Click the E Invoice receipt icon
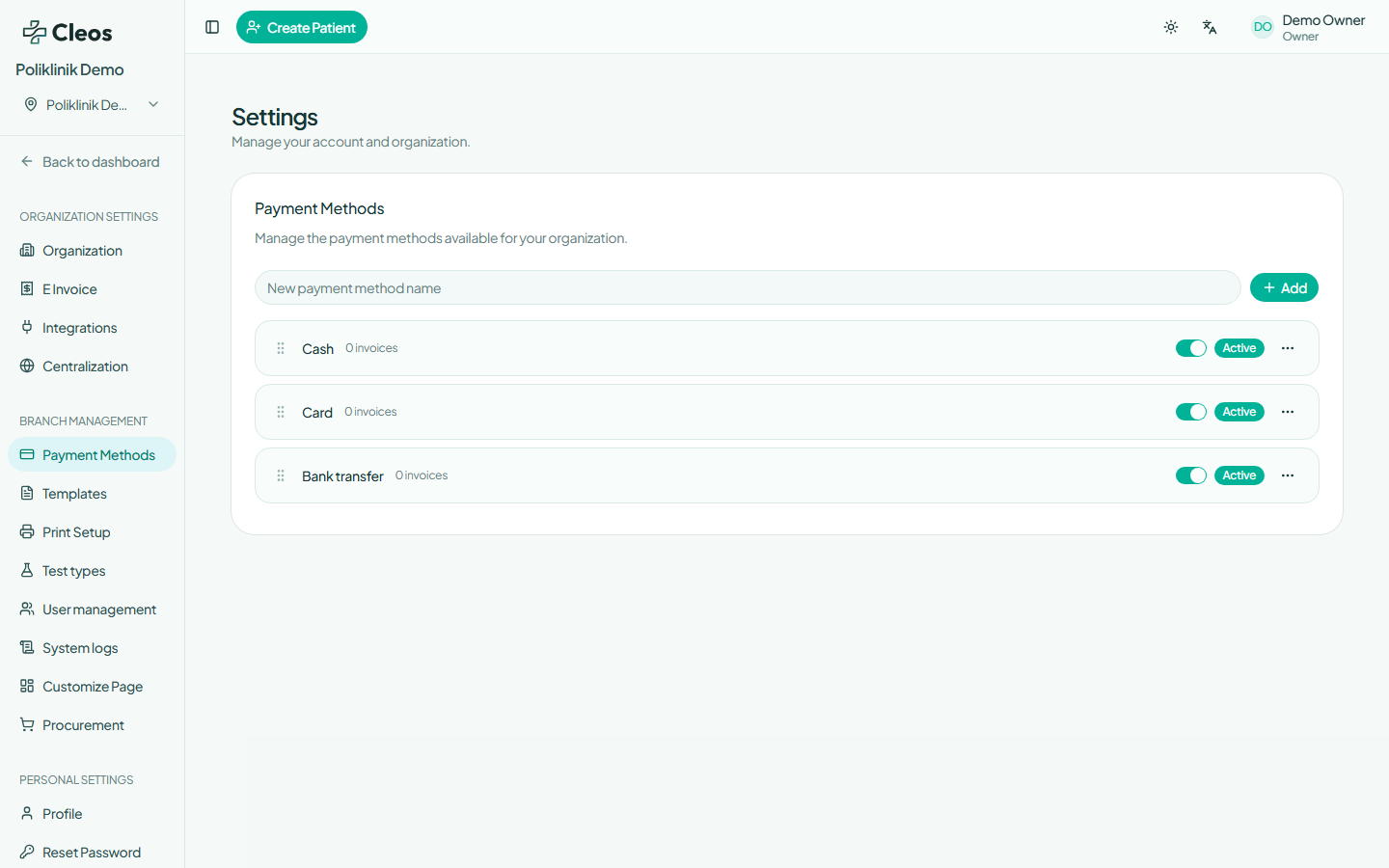This screenshot has height=868, width=1389. pos(27,289)
